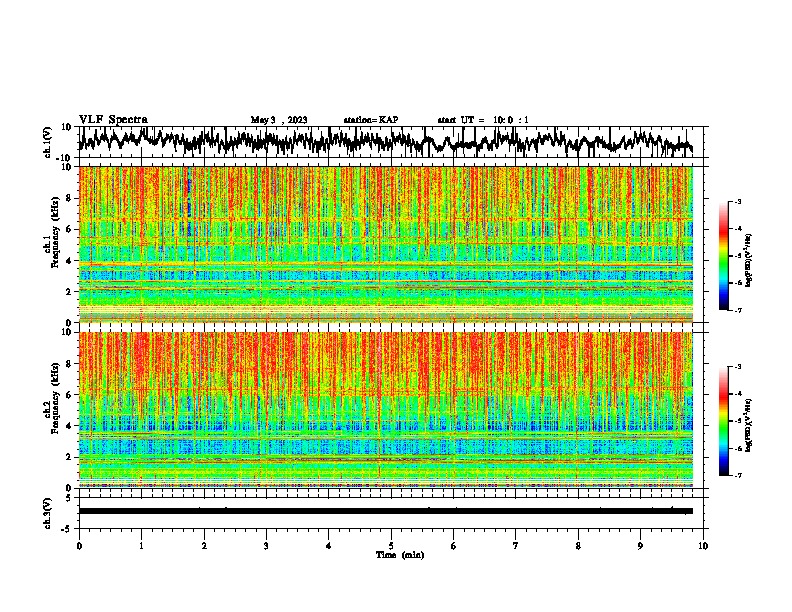This screenshot has width=792, height=612.
Task: Click time axis tick label '9'
Action: point(640,546)
